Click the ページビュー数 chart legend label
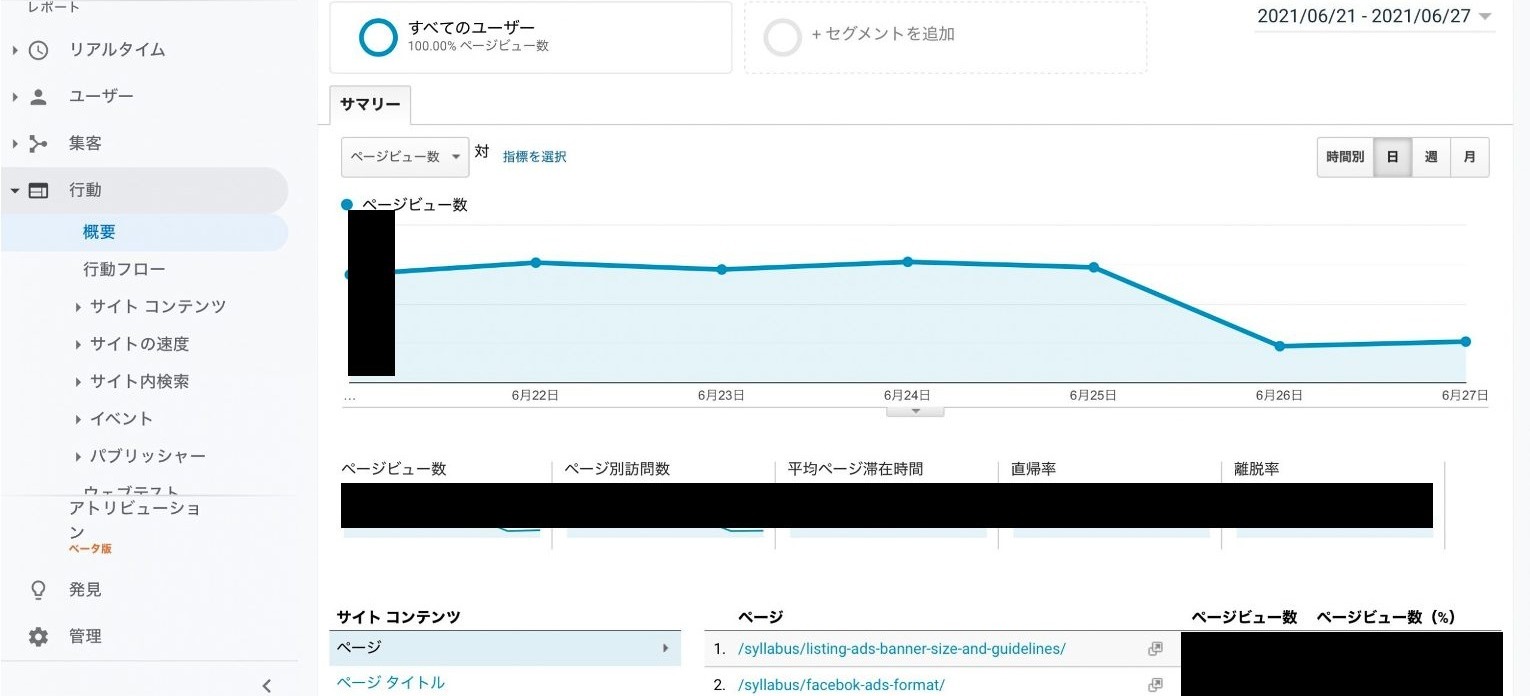 pos(414,205)
